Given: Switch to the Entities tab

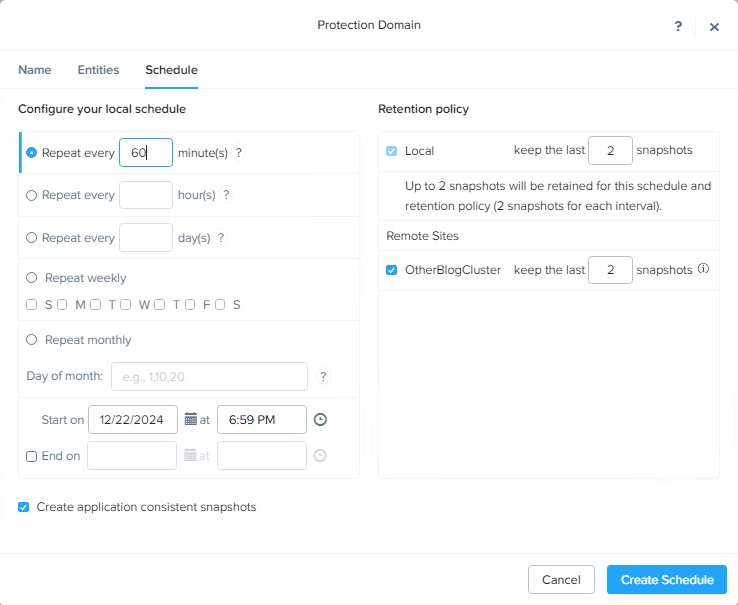Looking at the screenshot, I should click(98, 70).
